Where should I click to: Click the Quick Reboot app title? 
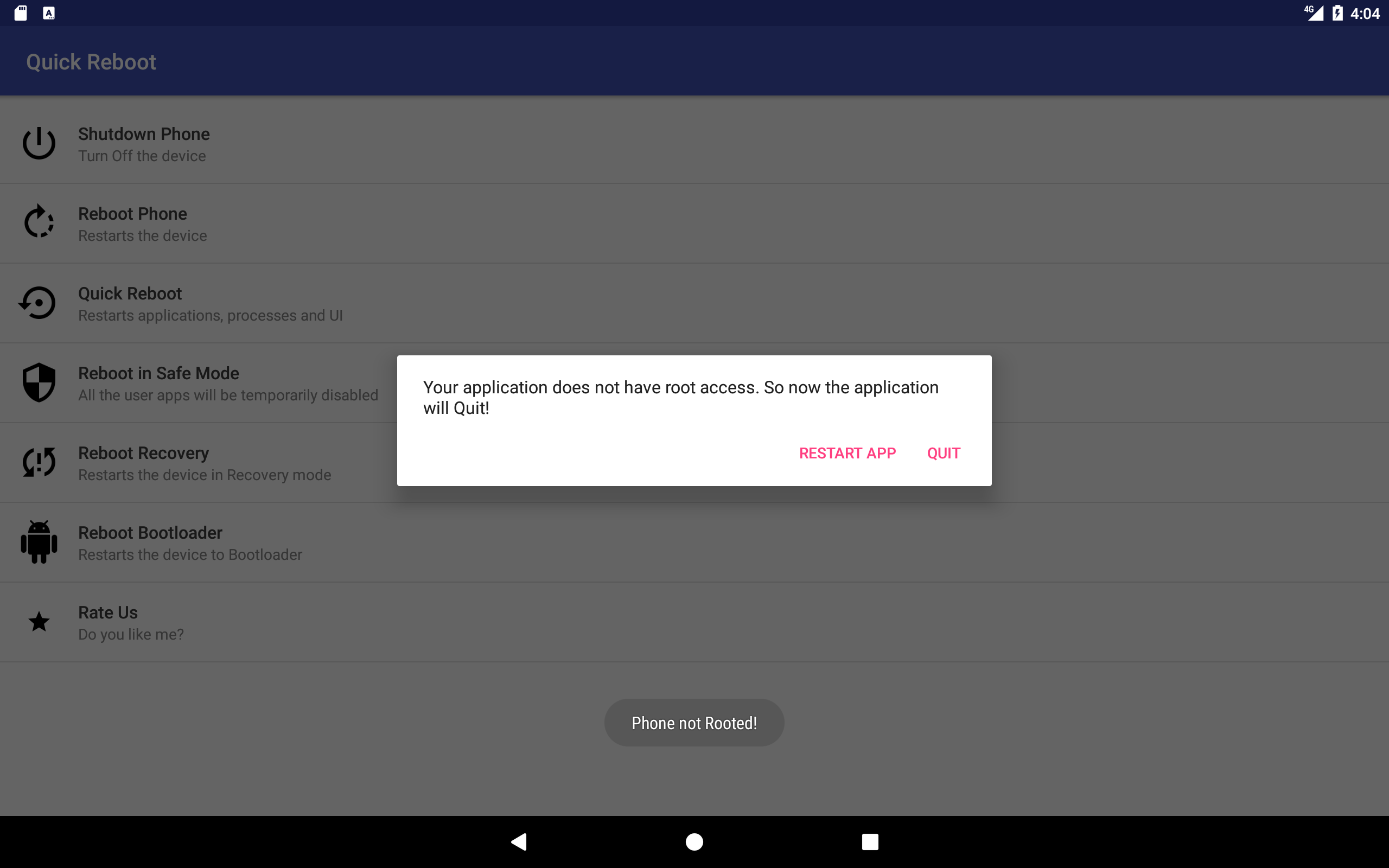click(x=91, y=62)
